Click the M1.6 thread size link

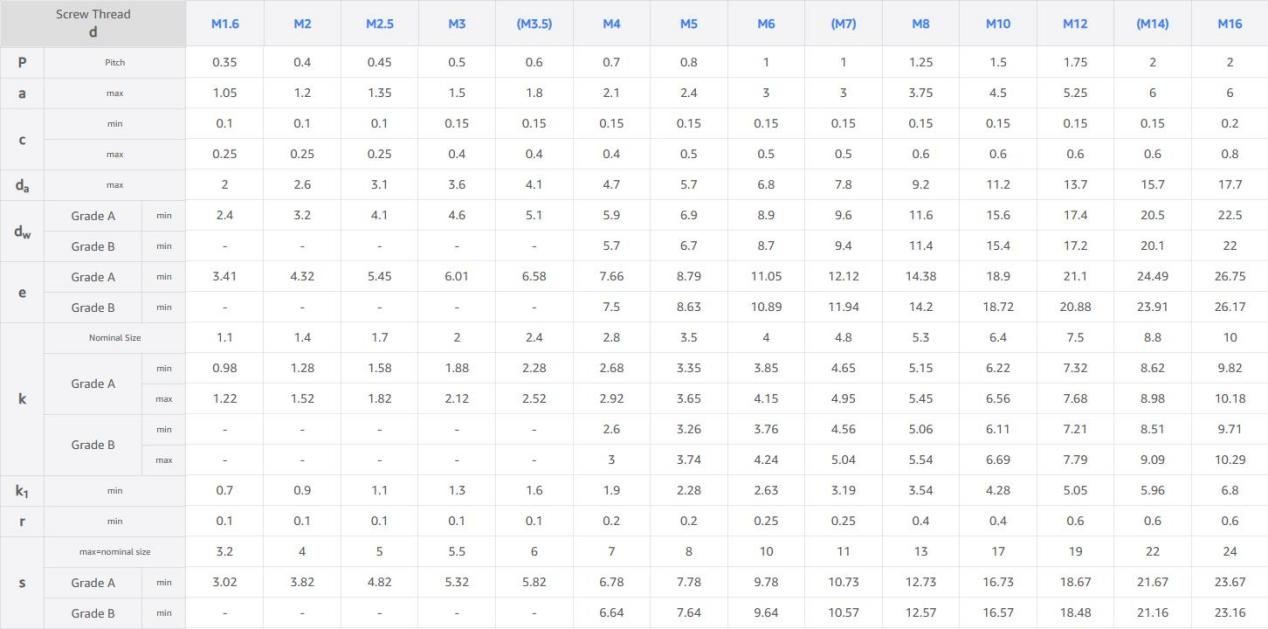pos(224,24)
